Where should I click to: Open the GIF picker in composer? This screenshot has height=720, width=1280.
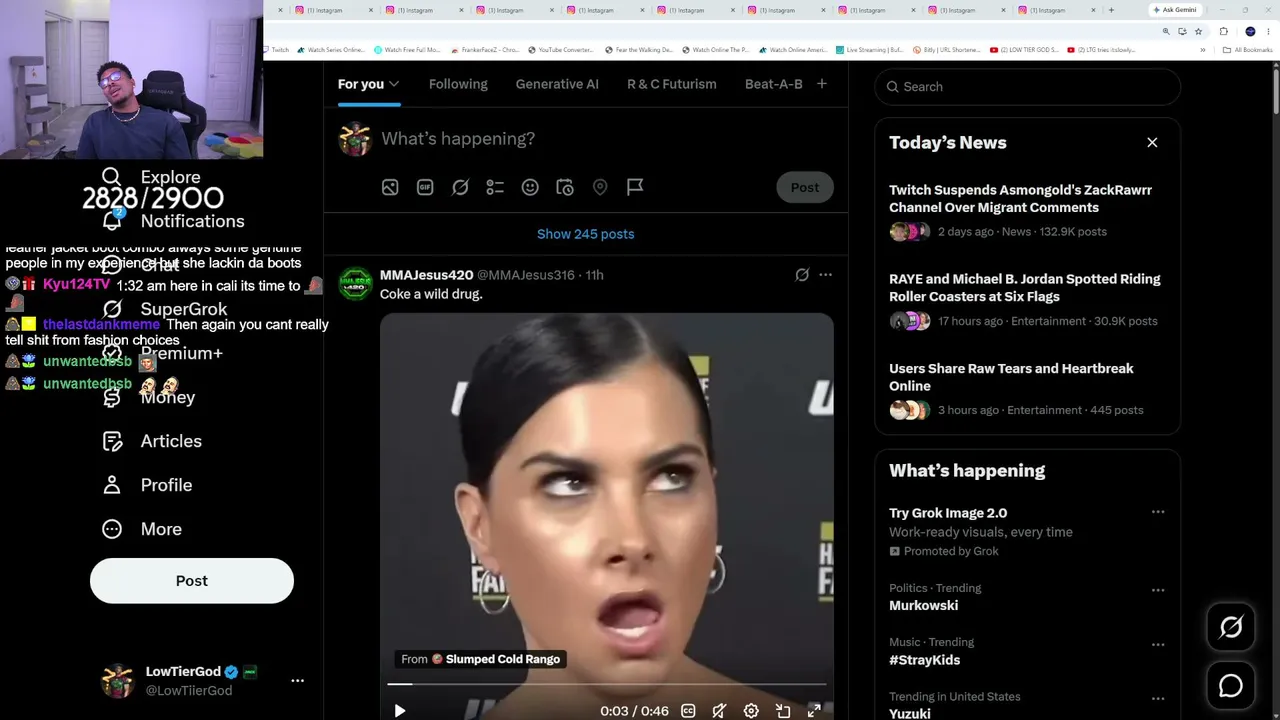425,187
